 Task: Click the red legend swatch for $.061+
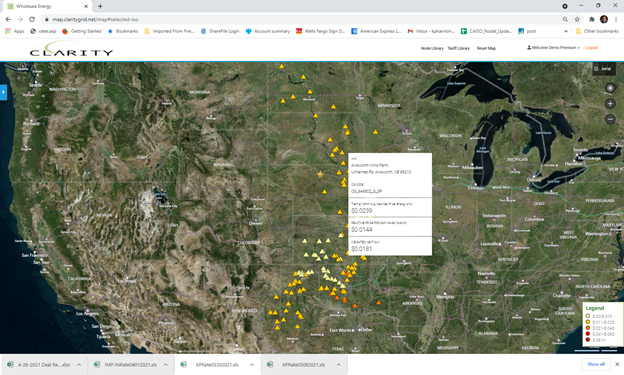(x=587, y=340)
